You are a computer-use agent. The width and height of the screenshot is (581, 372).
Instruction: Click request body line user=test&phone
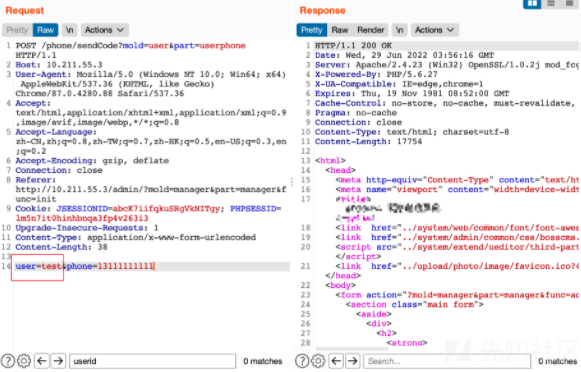click(84, 266)
